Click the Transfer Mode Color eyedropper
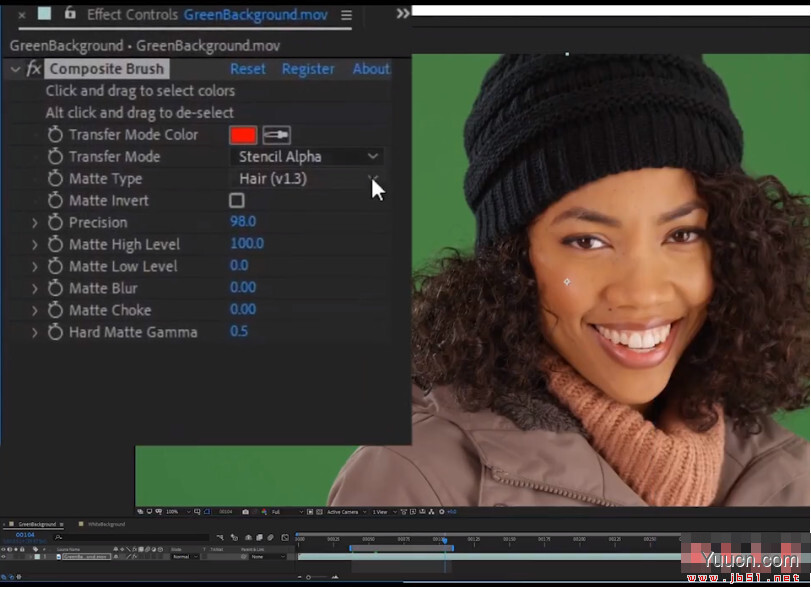The height and width of the screenshot is (589, 811). [x=276, y=135]
